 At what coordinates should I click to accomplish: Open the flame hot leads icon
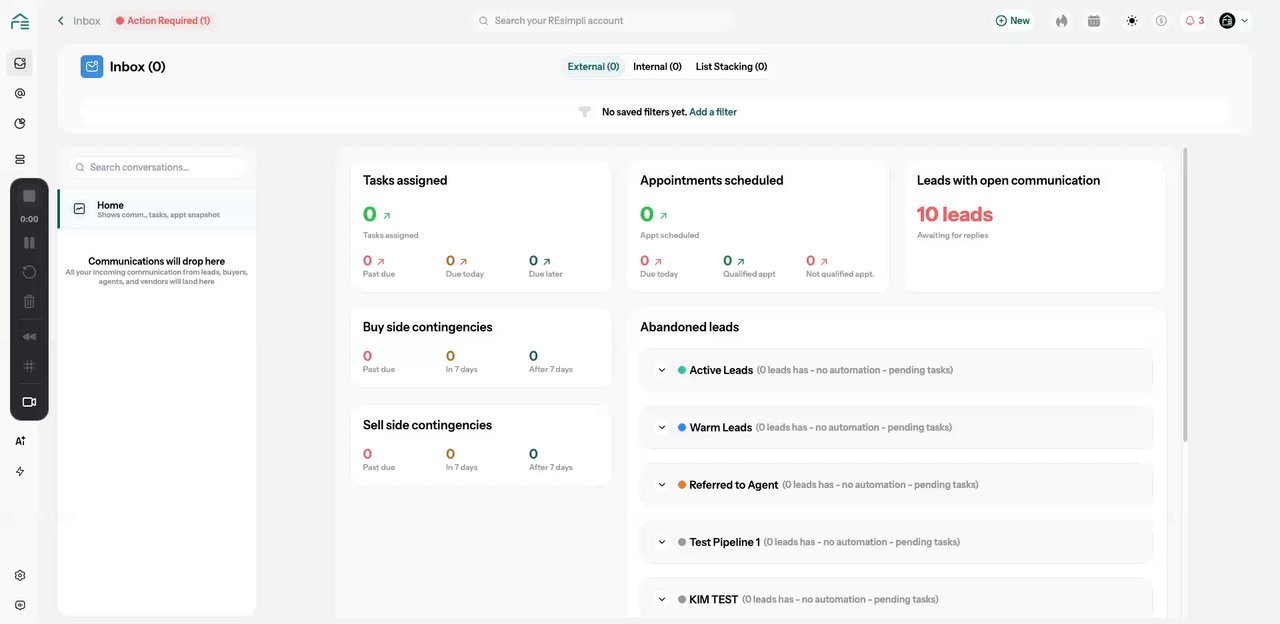click(x=1062, y=20)
